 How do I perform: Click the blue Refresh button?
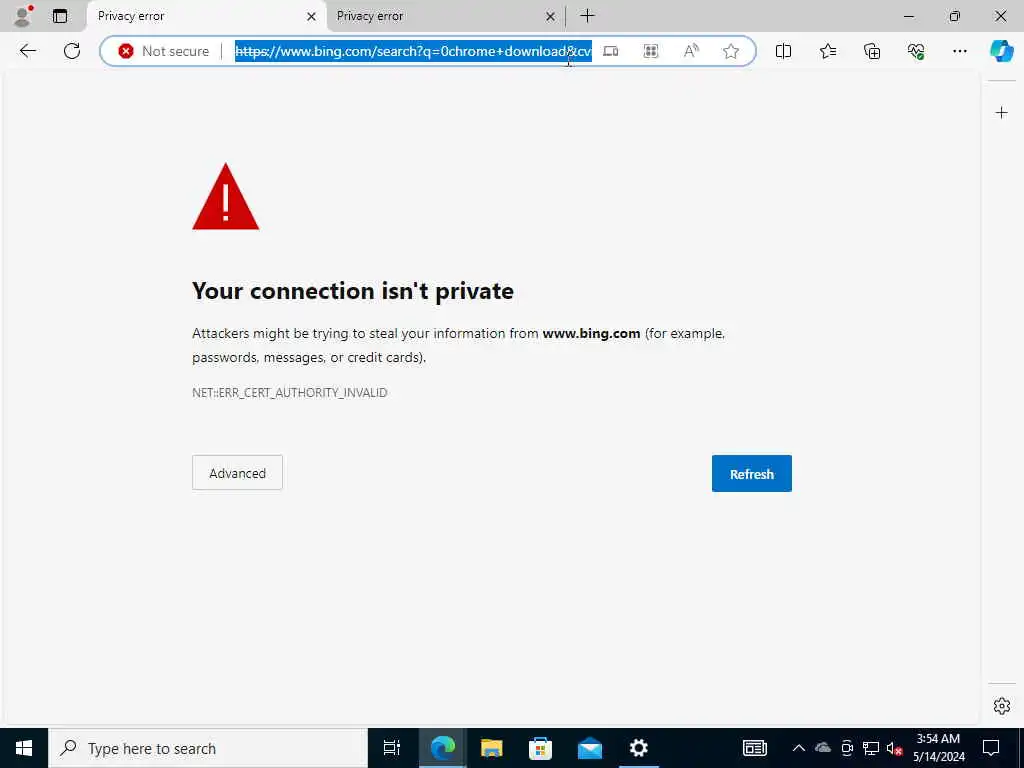[752, 473]
